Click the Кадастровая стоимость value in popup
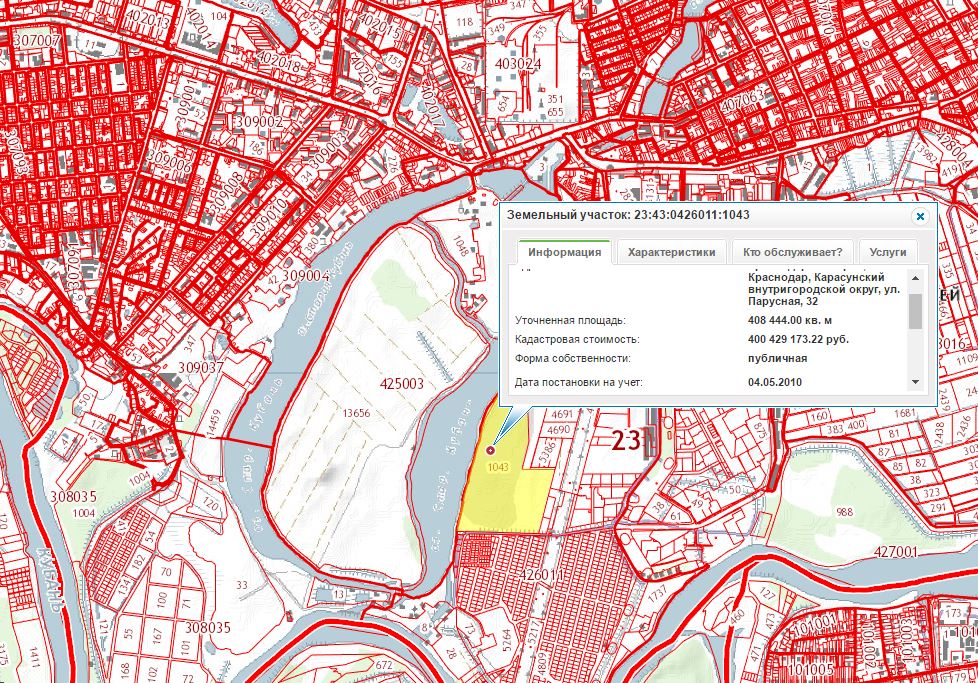The height and width of the screenshot is (683, 978). 798,340
